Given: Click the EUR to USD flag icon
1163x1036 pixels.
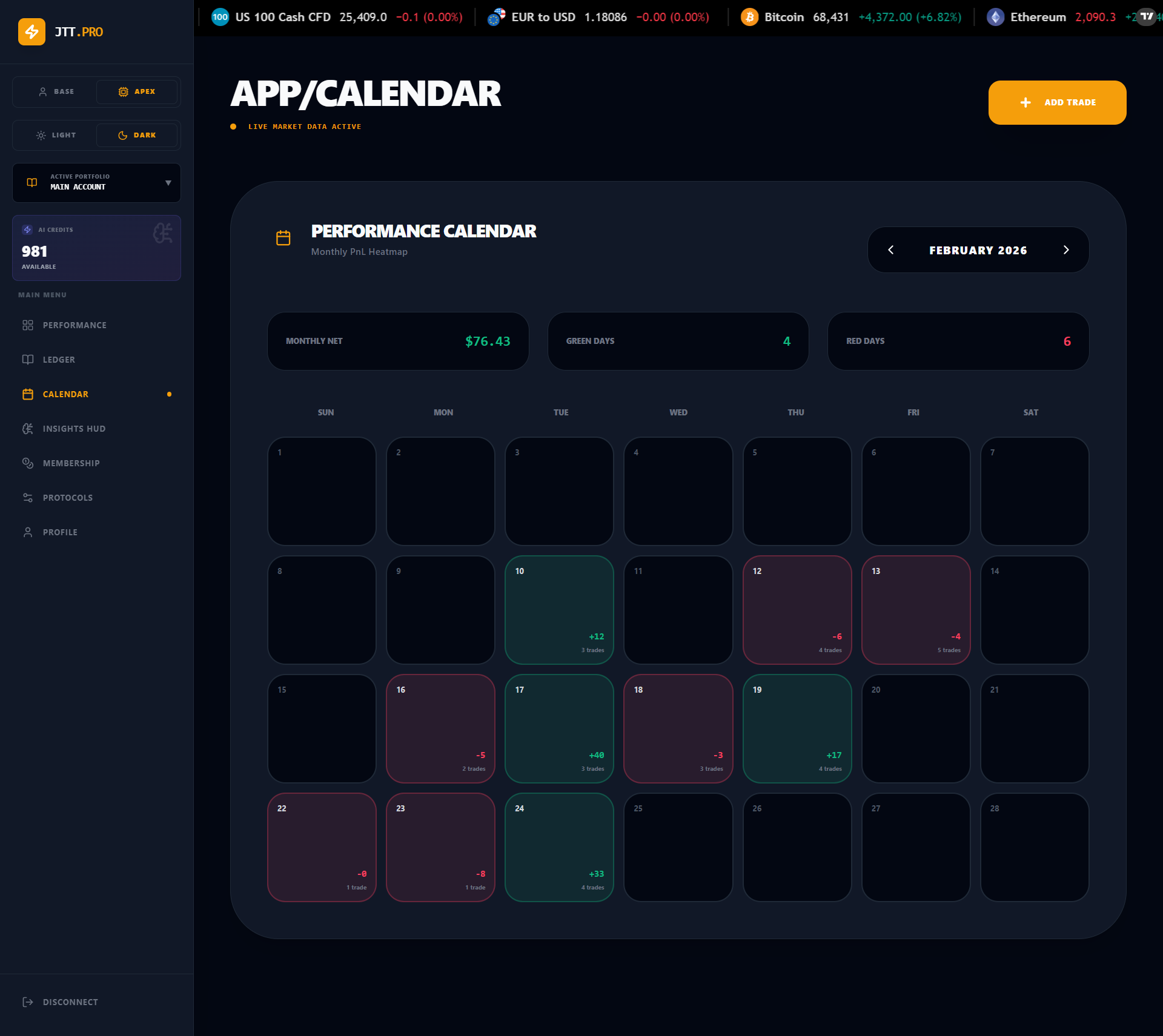Looking at the screenshot, I should click(496, 17).
